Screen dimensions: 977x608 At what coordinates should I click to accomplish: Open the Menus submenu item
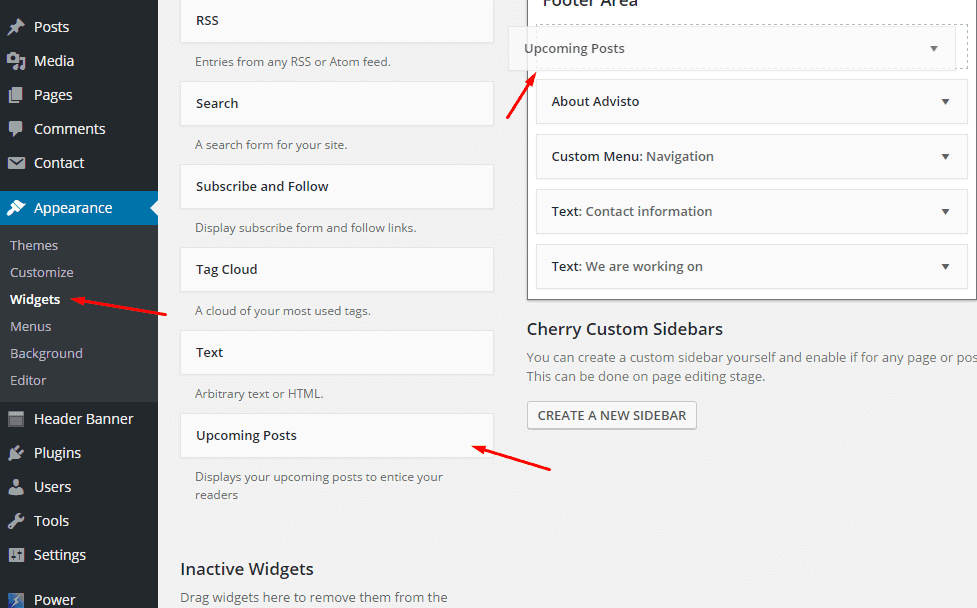tap(31, 326)
